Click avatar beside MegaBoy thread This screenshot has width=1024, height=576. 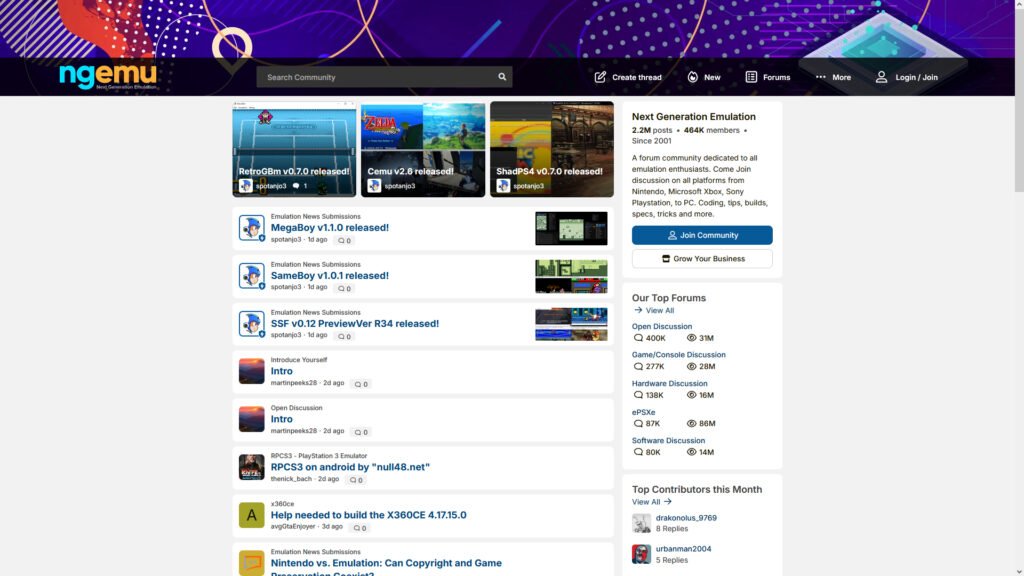[251, 228]
